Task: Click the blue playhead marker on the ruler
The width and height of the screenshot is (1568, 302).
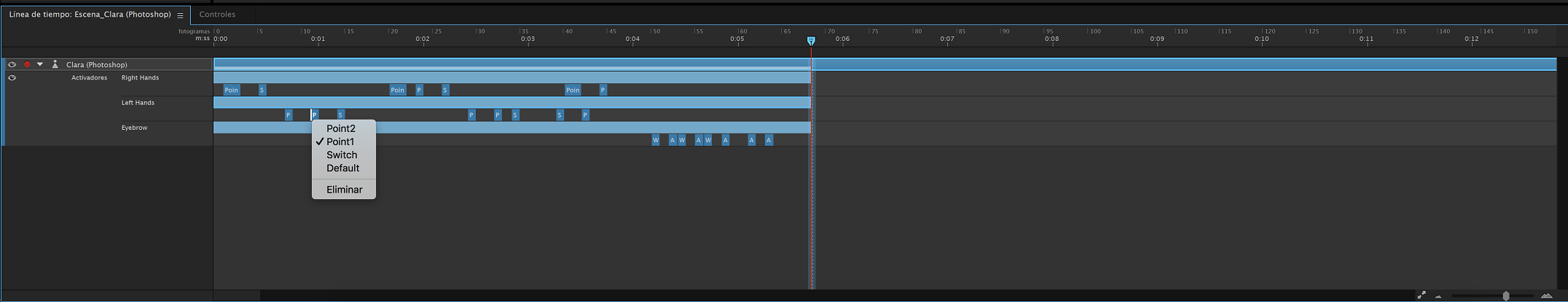Action: tap(811, 41)
